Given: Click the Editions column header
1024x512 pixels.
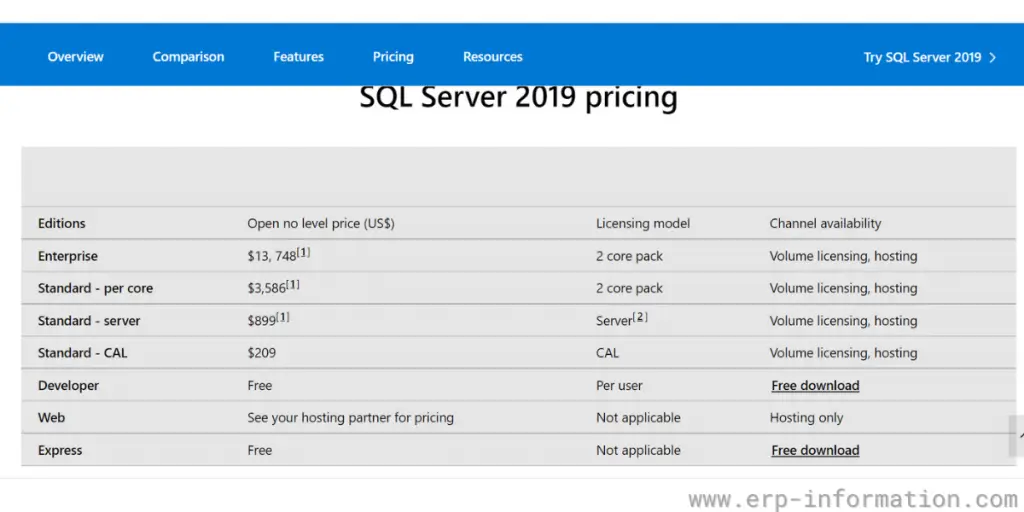Looking at the screenshot, I should click(x=62, y=224).
